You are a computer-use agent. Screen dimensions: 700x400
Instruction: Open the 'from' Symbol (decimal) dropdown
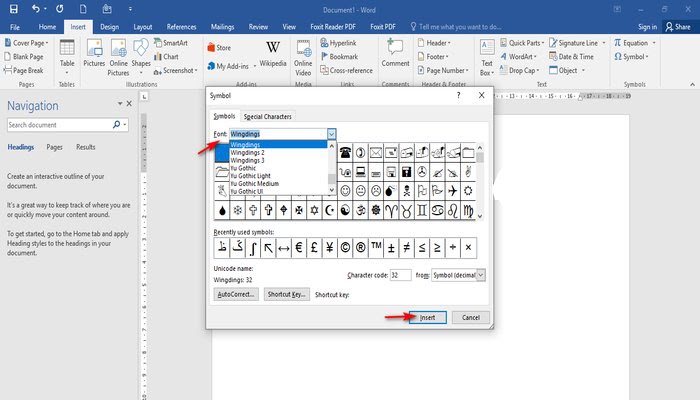[481, 275]
